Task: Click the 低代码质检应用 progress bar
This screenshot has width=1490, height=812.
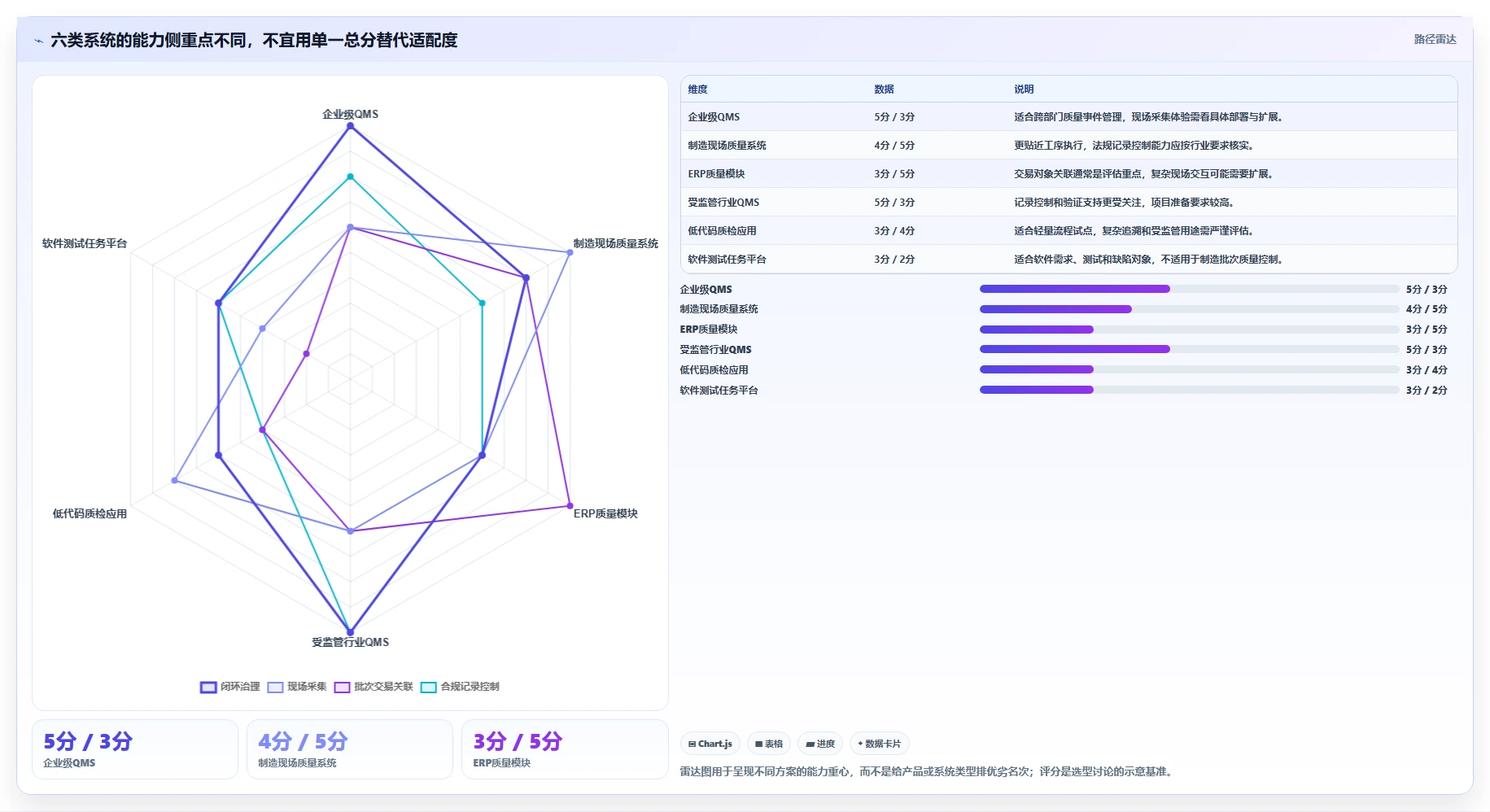Action: coord(1189,369)
